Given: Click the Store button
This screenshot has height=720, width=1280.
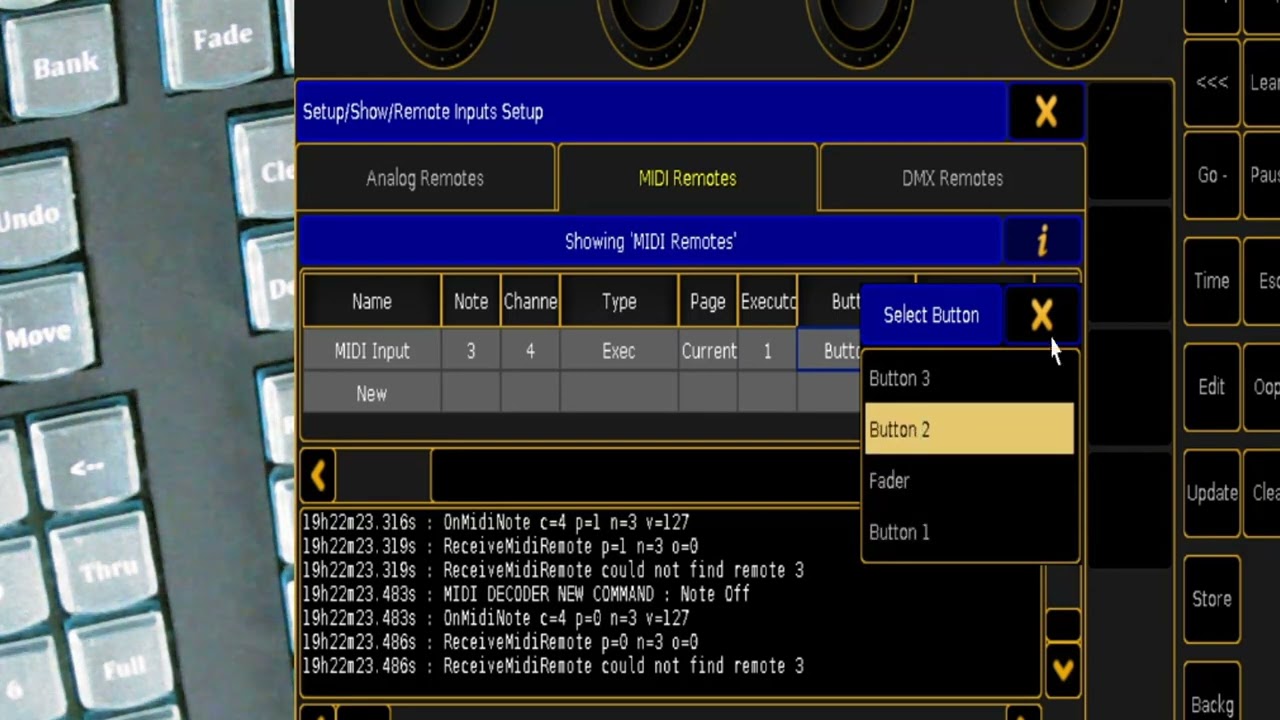Looking at the screenshot, I should (1212, 599).
